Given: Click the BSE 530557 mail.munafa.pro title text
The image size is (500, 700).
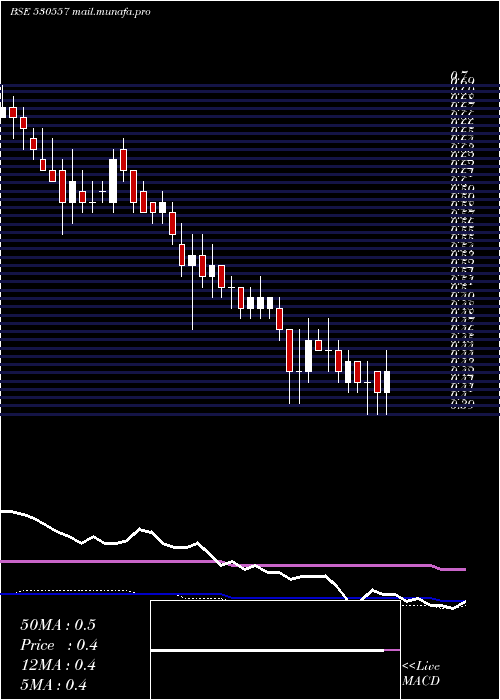Looking at the screenshot, I should pyautogui.click(x=80, y=12).
